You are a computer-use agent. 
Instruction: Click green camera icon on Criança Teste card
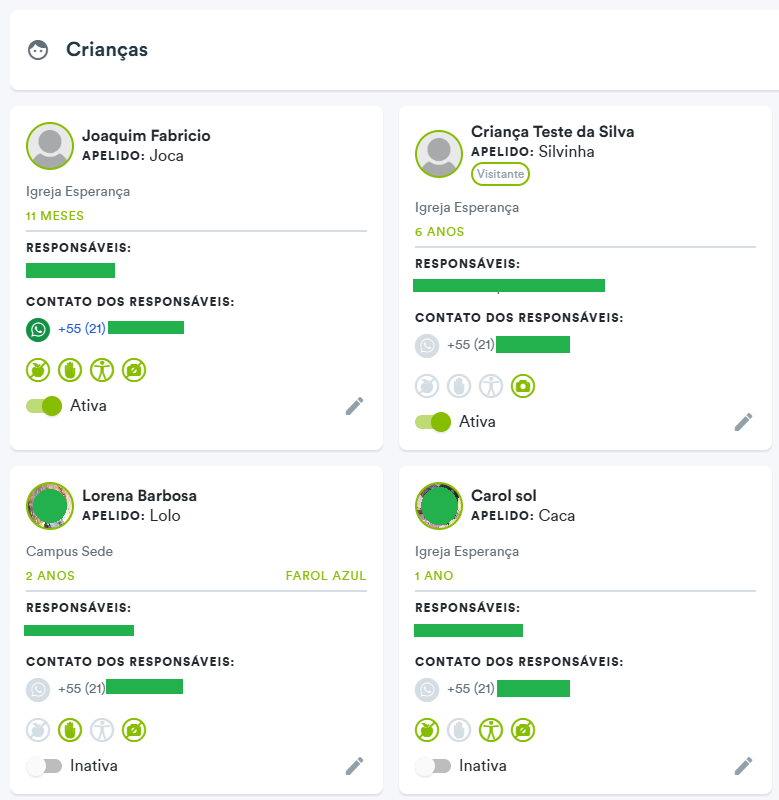point(523,386)
